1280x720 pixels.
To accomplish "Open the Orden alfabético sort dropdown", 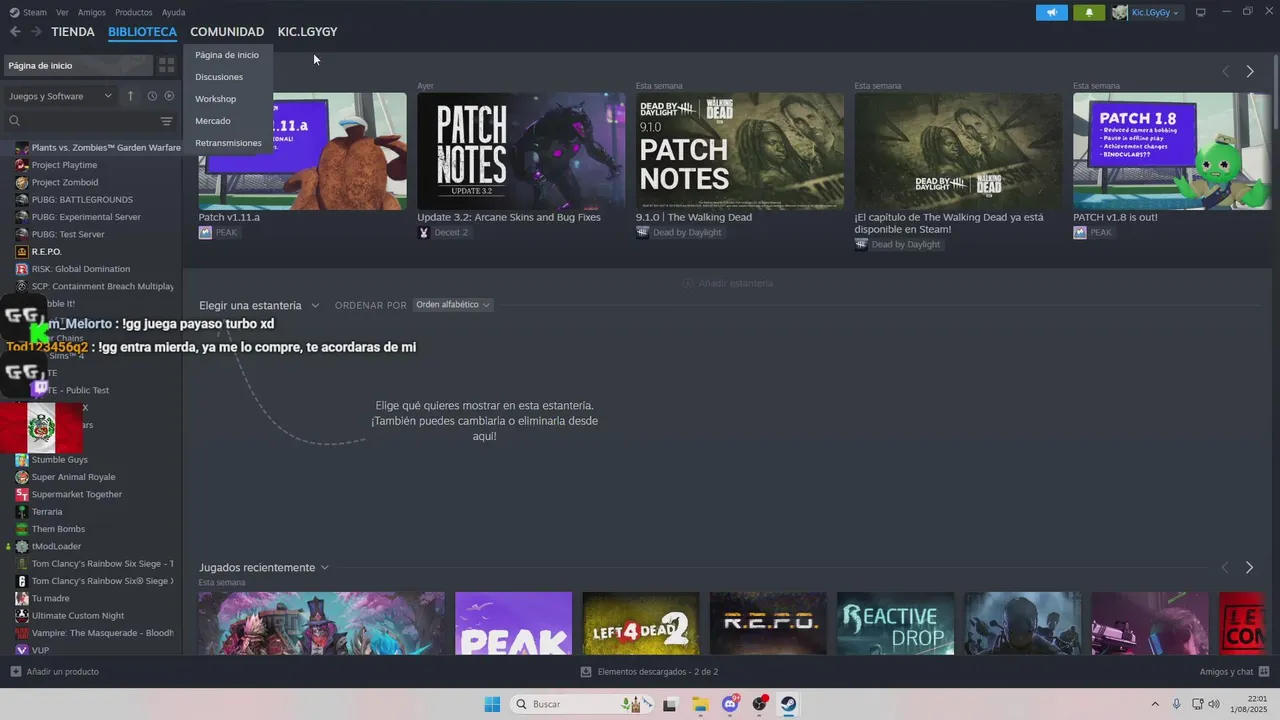I will point(453,305).
